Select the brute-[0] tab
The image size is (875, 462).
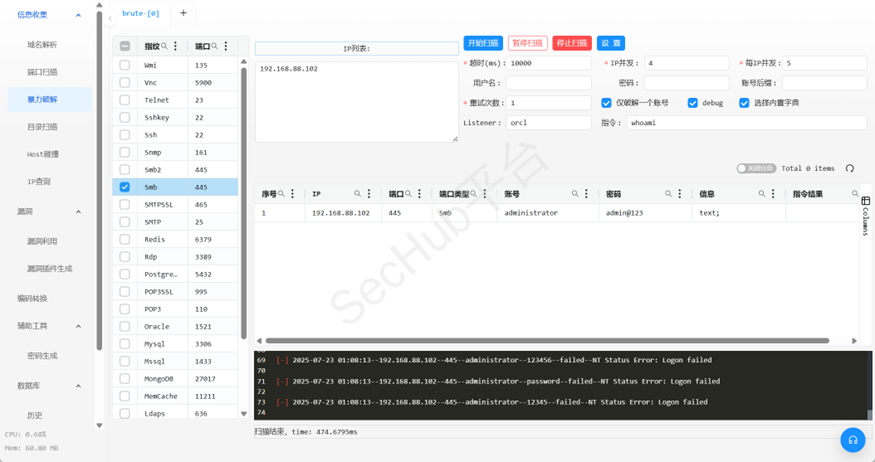coord(140,13)
